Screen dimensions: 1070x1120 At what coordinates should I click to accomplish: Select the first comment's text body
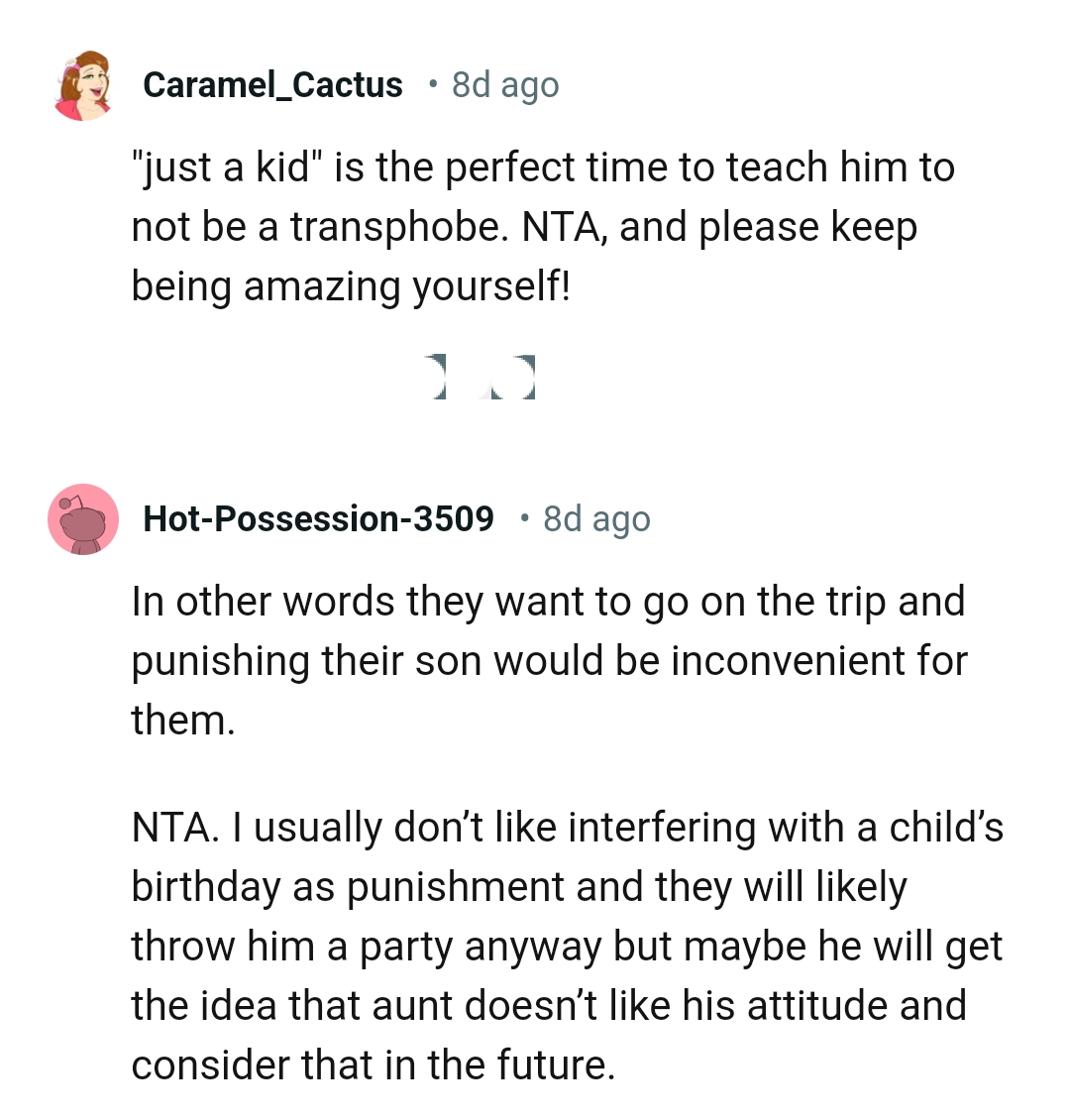pos(543,226)
